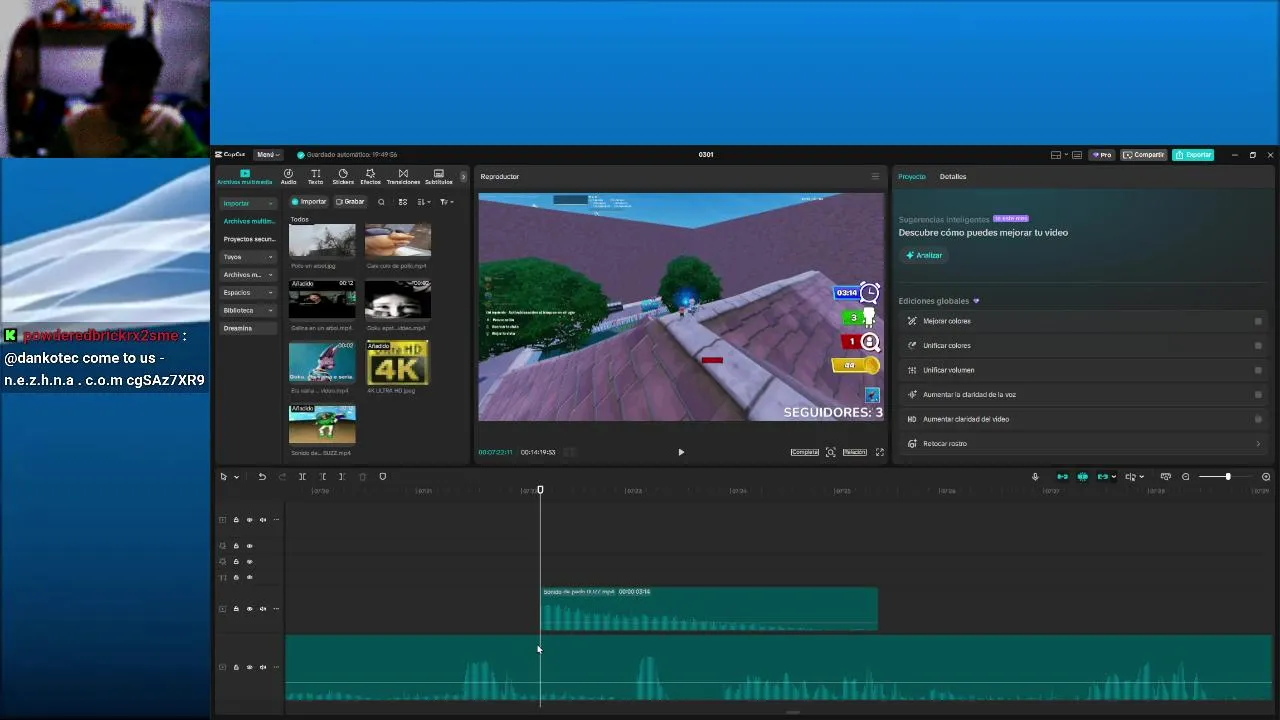Click the Importar button beside Grabar
1280x720 pixels.
point(309,202)
